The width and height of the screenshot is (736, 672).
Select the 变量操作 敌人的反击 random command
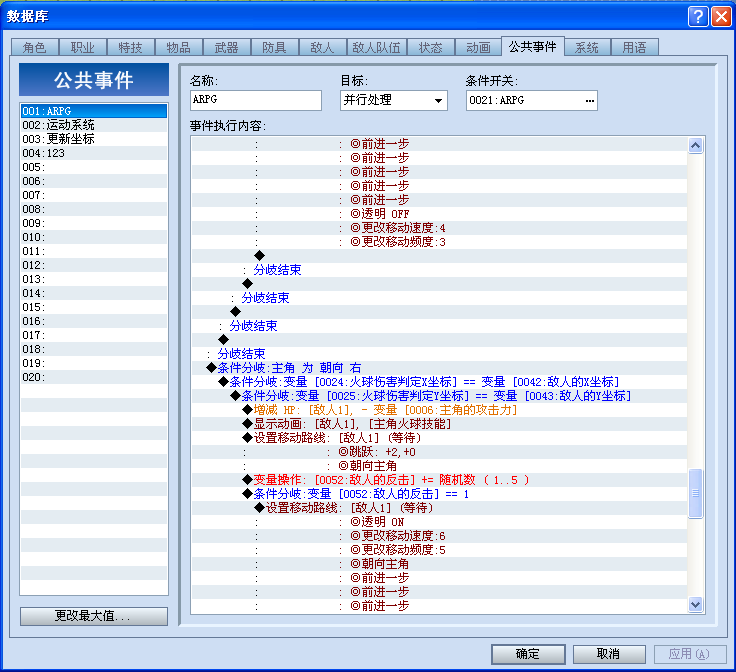pos(439,480)
